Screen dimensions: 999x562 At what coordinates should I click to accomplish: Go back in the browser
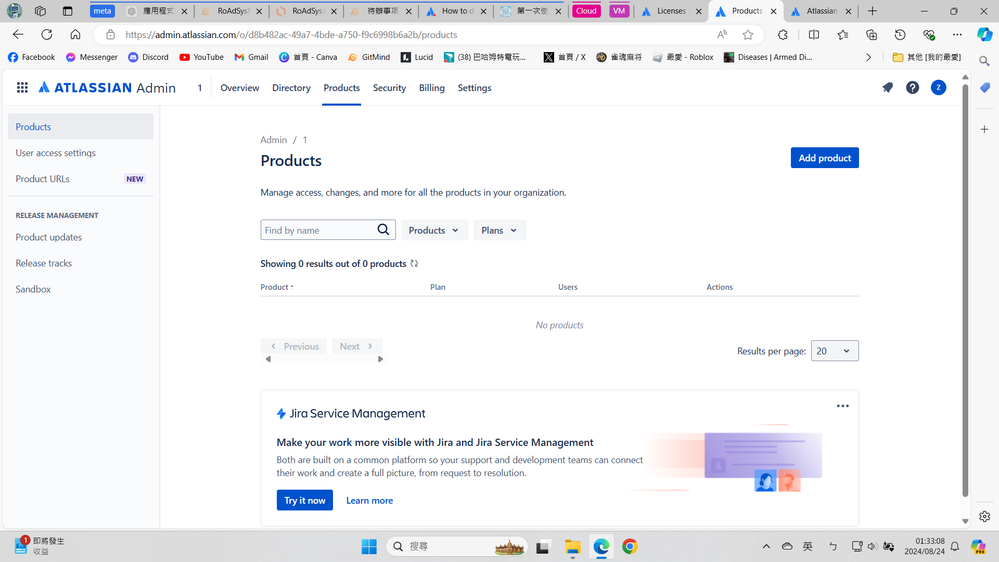[18, 34]
